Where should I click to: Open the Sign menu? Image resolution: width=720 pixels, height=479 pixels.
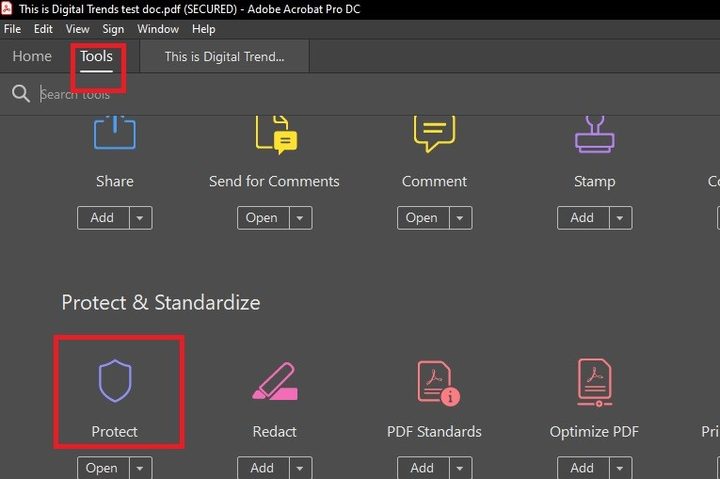113,29
